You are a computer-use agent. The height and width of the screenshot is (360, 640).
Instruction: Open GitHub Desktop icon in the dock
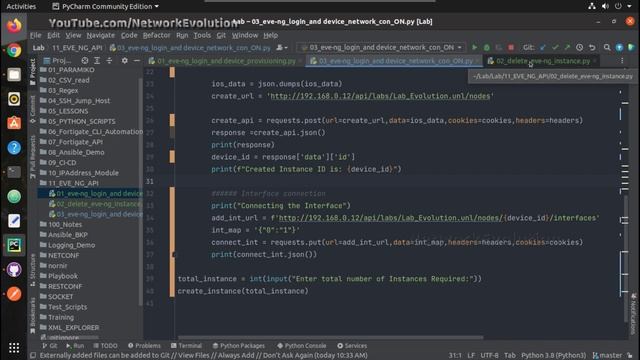[x=14, y=269]
